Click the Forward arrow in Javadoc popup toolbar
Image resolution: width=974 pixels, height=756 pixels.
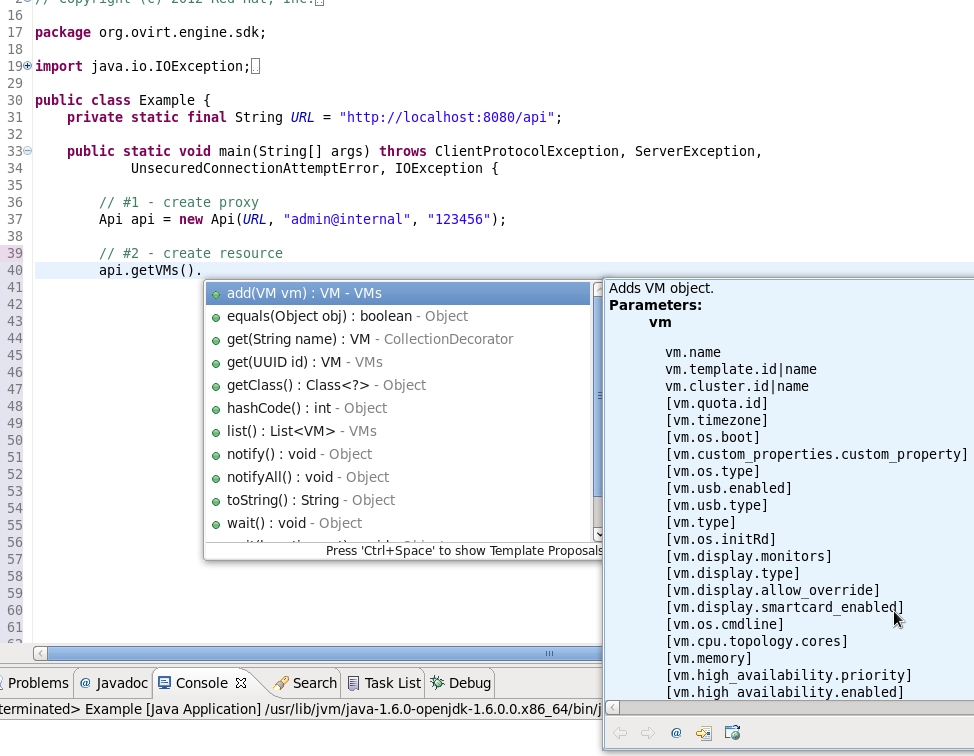tap(648, 733)
